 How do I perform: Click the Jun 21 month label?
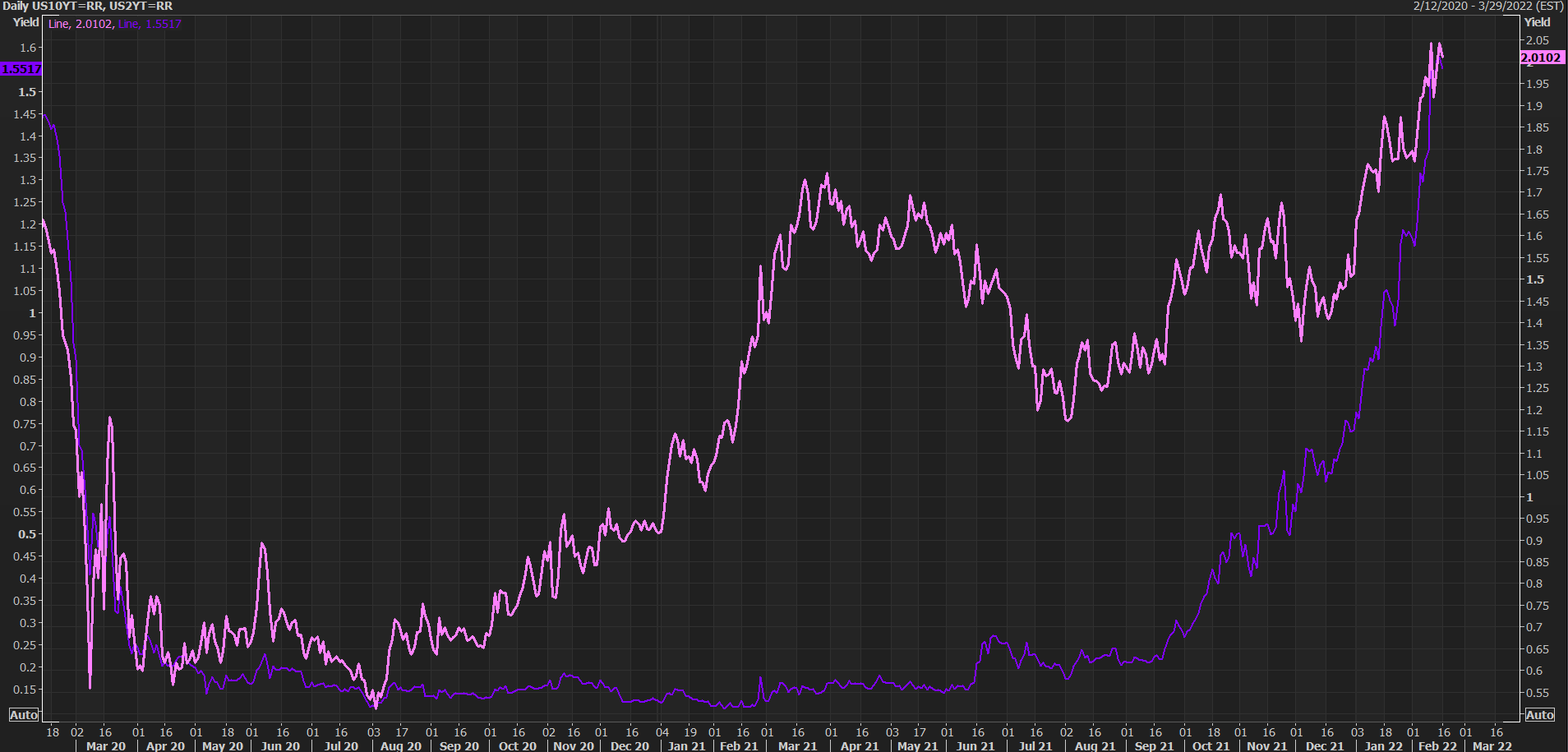975,746
